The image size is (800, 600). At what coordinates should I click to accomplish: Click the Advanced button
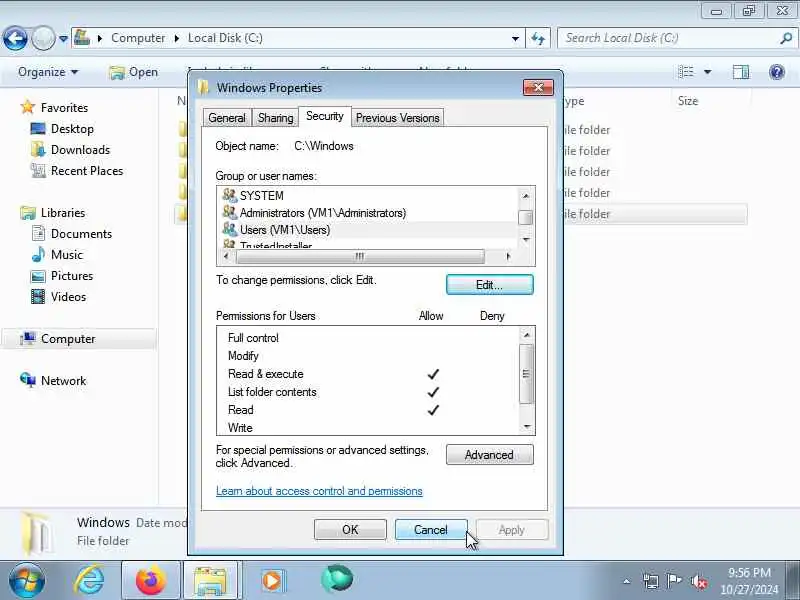point(489,455)
